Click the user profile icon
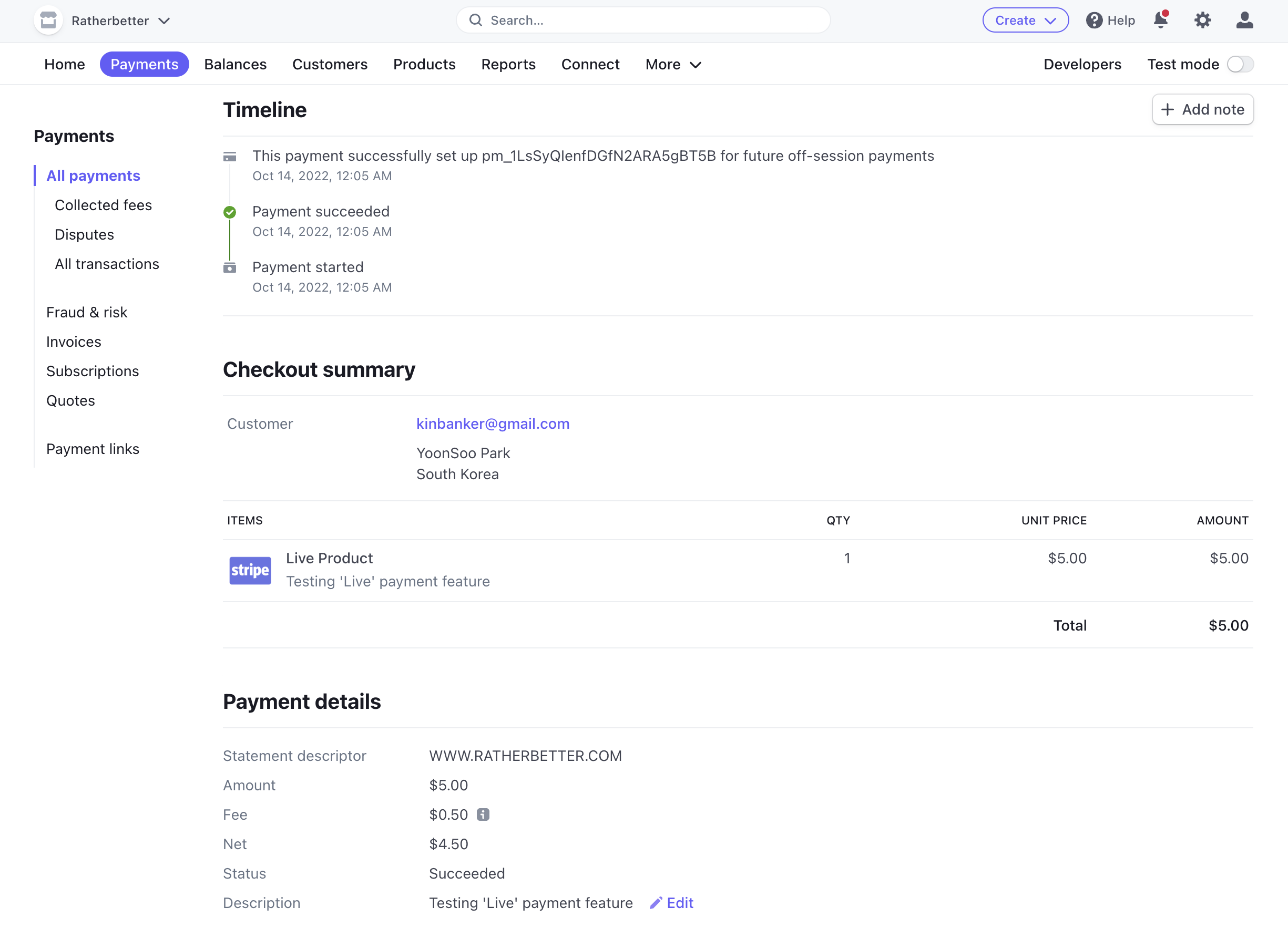 [1244, 20]
